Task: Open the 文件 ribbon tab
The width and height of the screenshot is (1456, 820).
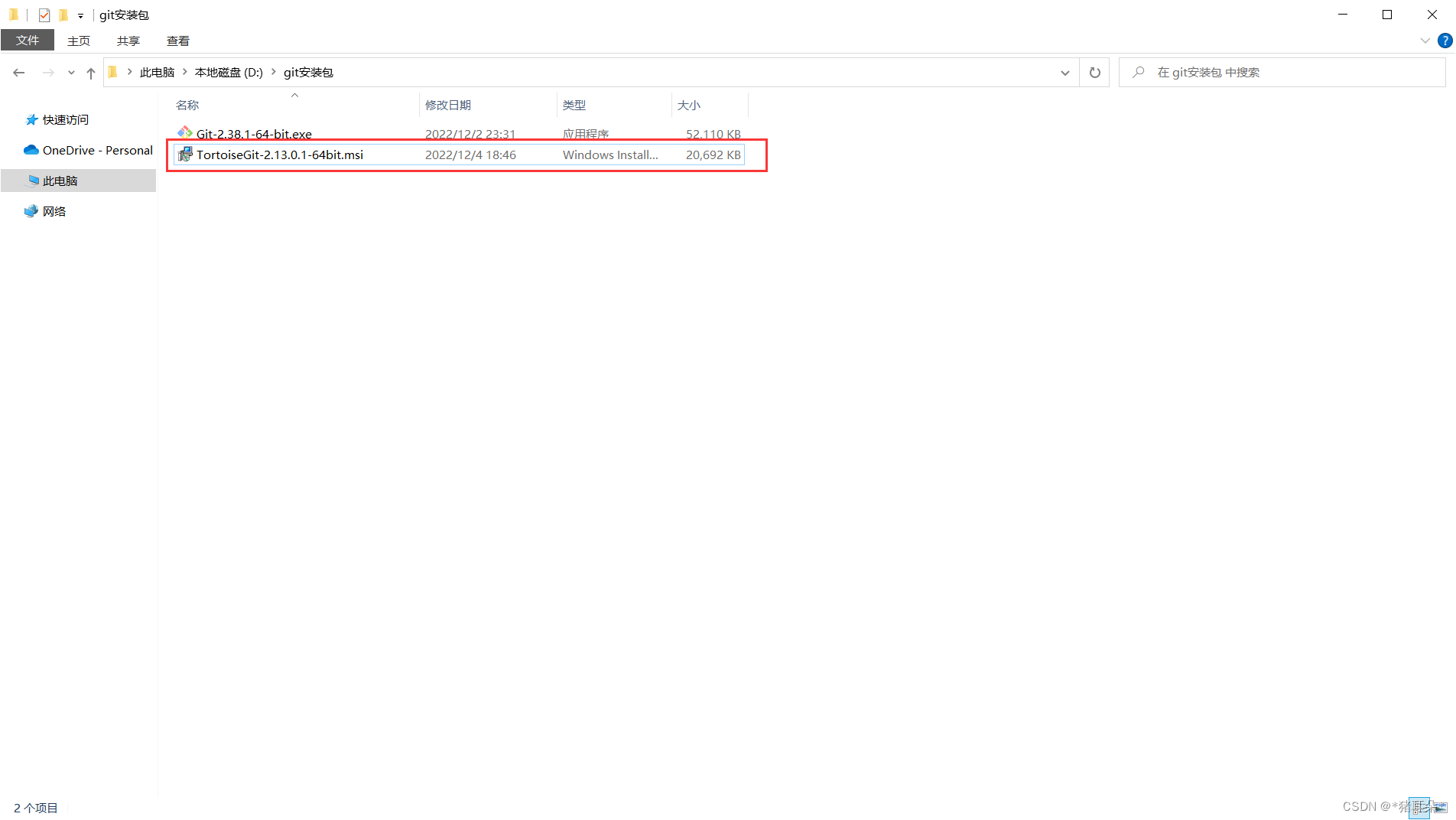Action: tap(28, 41)
